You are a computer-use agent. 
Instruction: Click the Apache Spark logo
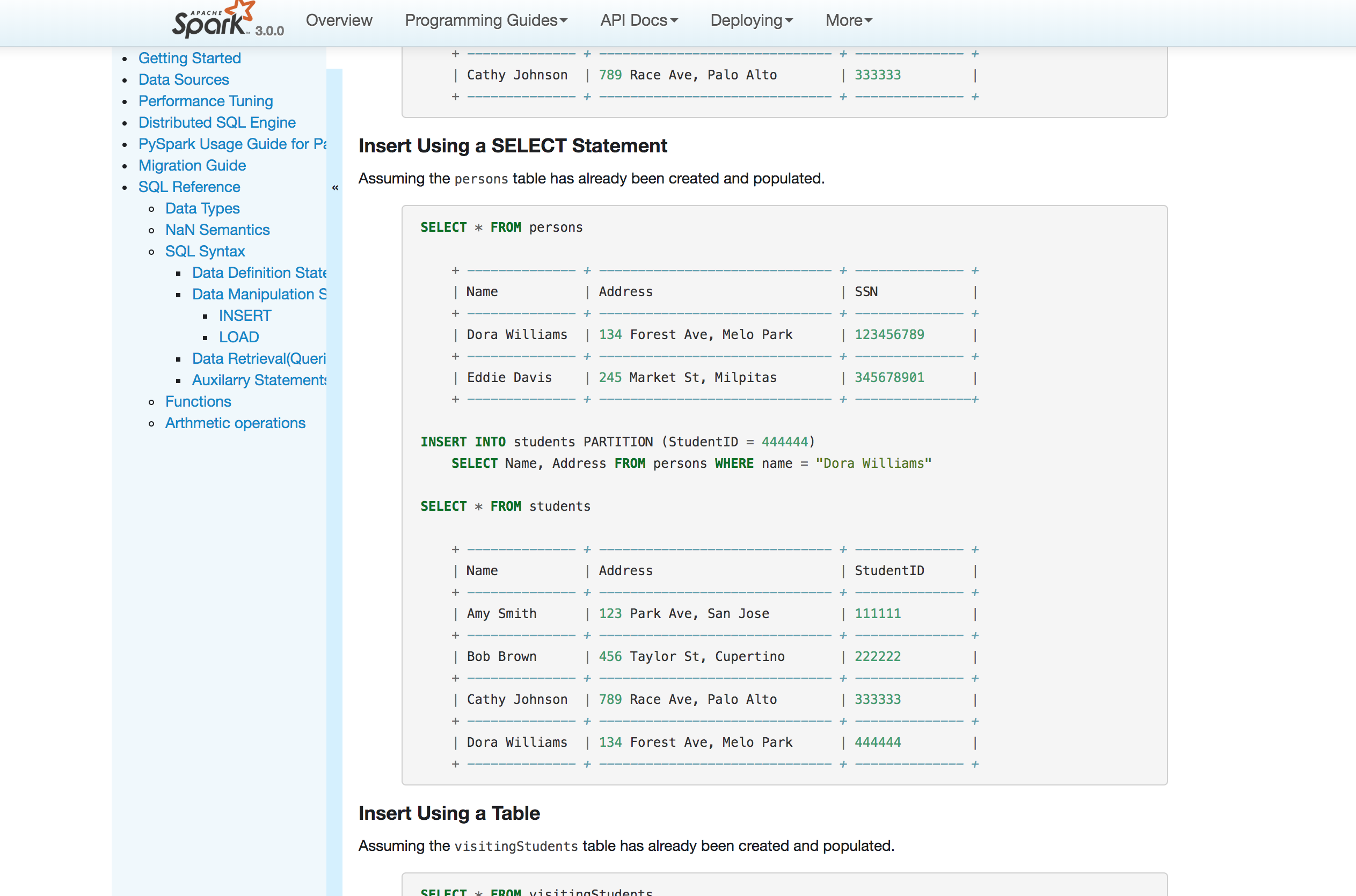pyautogui.click(x=213, y=20)
